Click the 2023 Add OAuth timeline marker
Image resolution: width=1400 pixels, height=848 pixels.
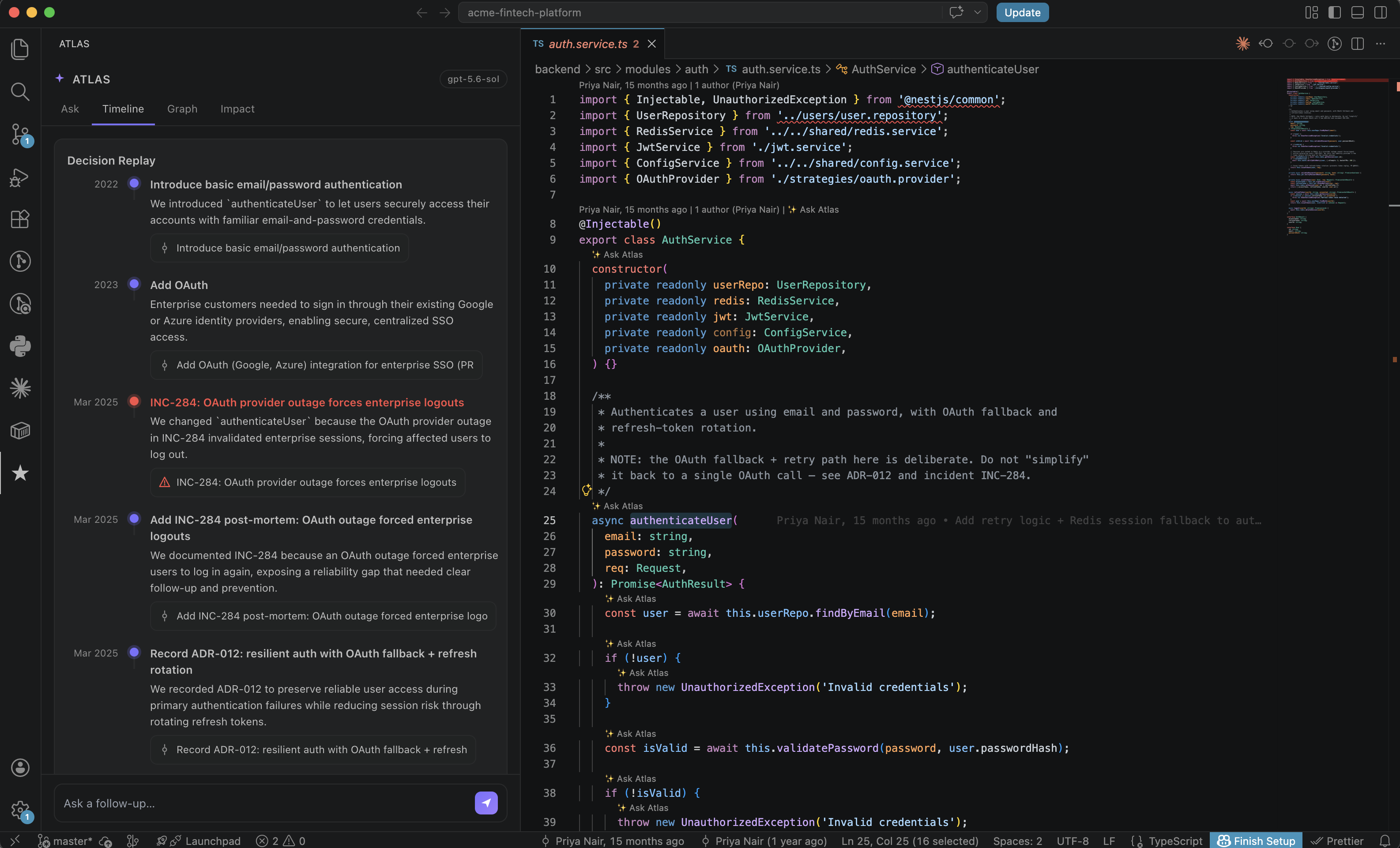[x=134, y=283]
